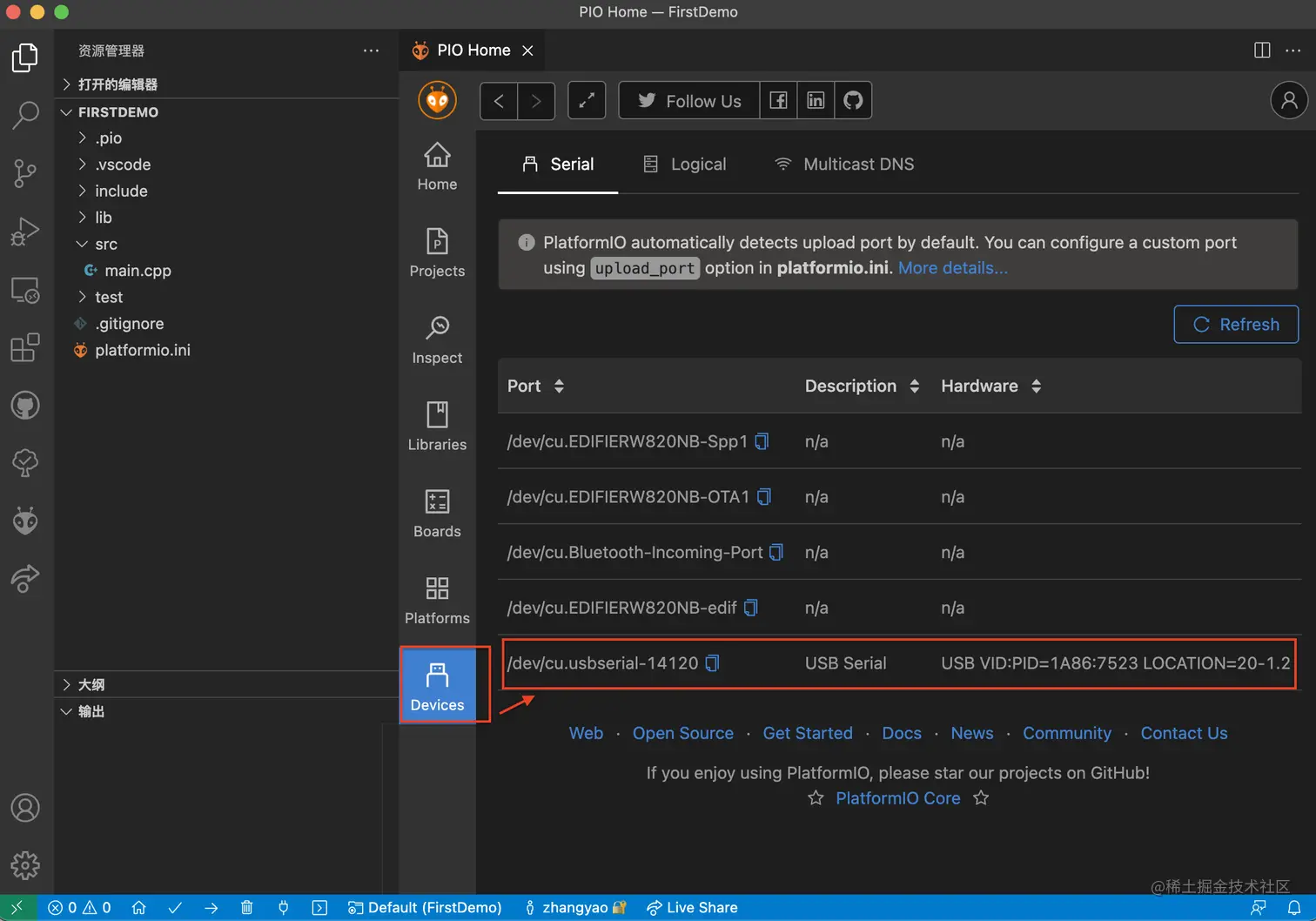Open the PIO Libraries section
The image size is (1316, 921).
point(437,427)
